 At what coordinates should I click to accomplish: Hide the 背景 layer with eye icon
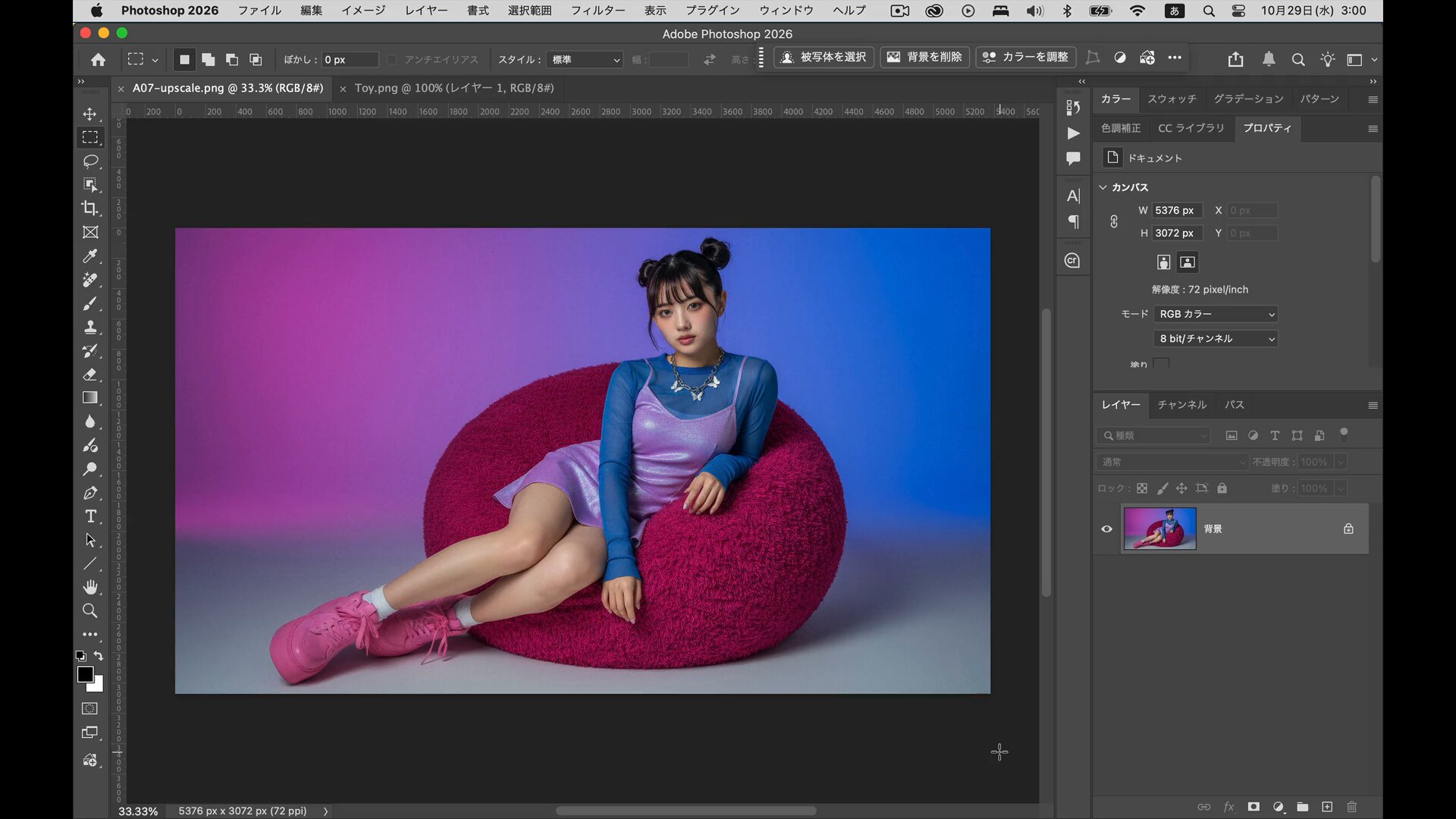tap(1106, 529)
